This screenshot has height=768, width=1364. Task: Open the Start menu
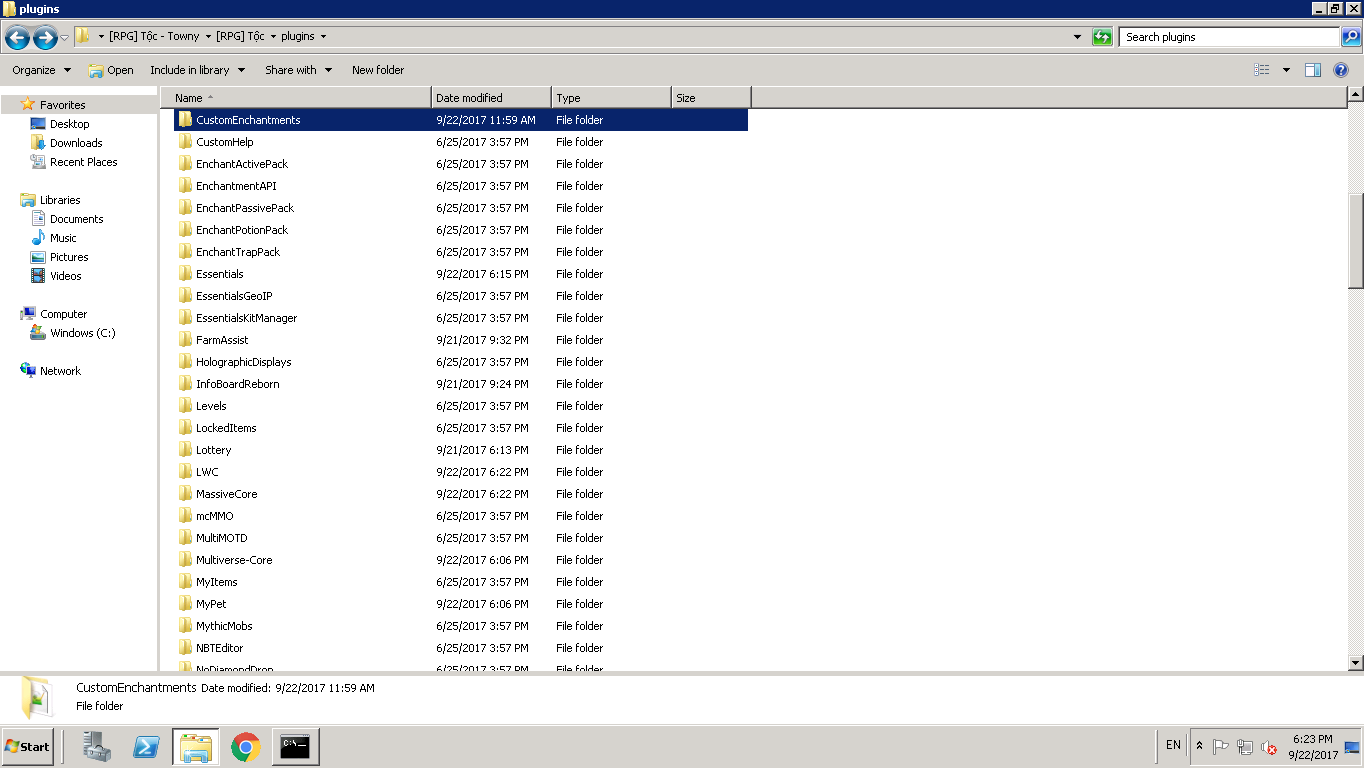click(28, 746)
